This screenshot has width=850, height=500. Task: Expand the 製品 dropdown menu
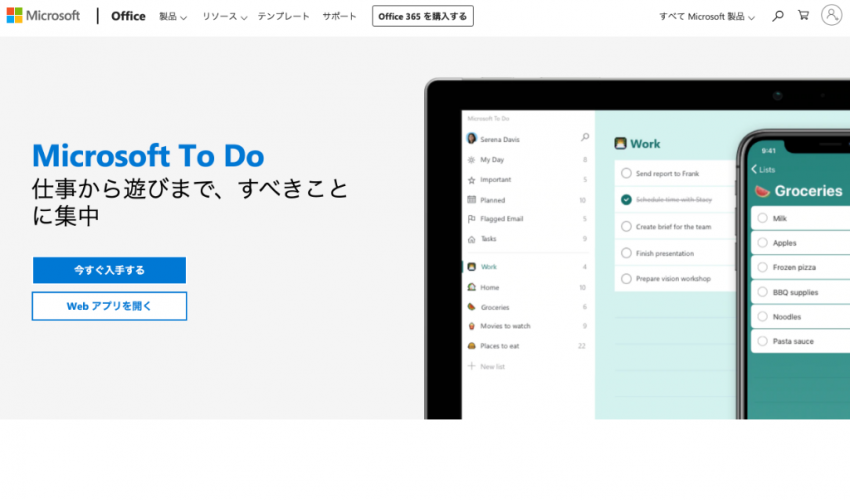173,17
